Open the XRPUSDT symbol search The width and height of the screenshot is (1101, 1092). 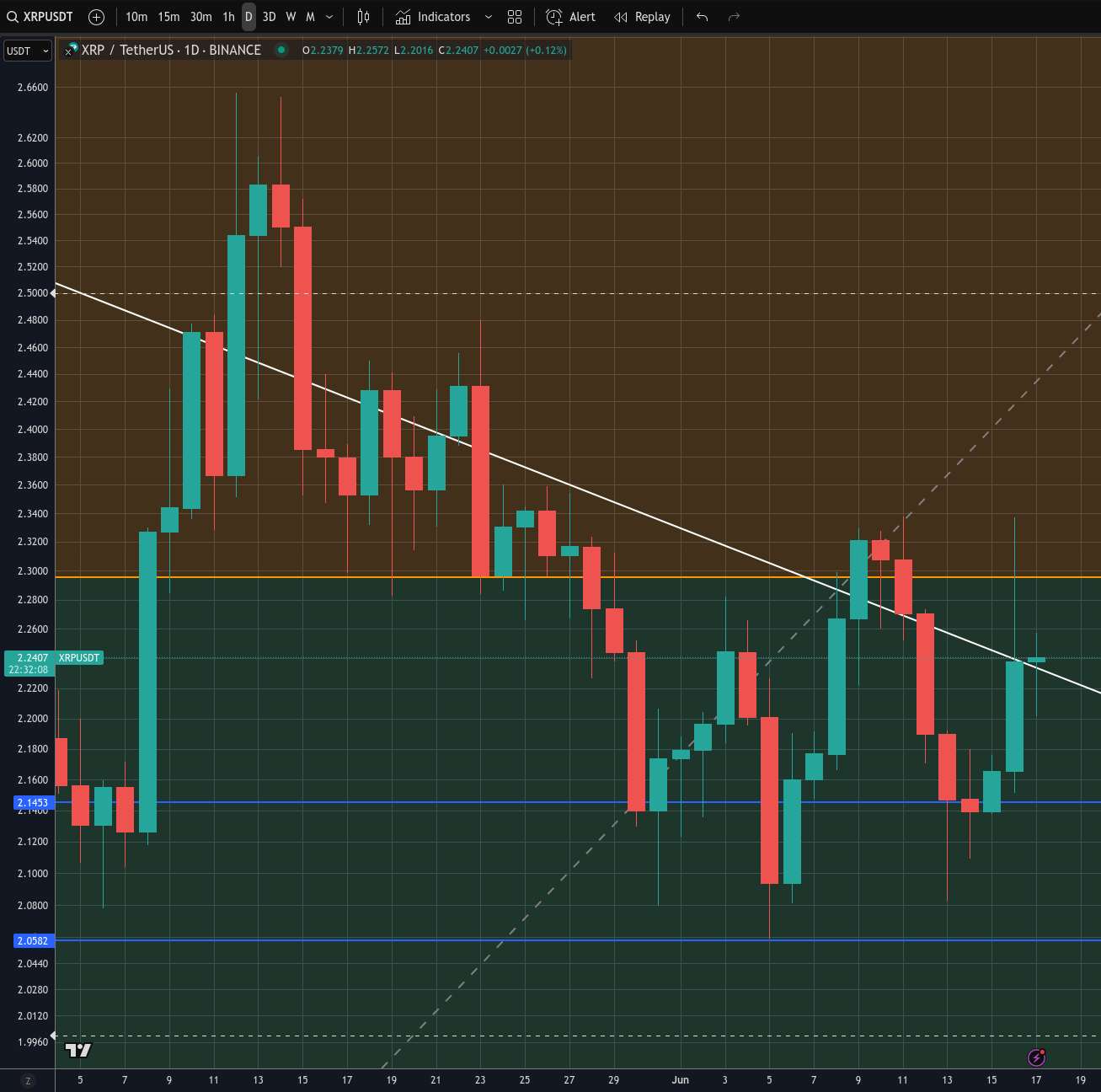40,17
